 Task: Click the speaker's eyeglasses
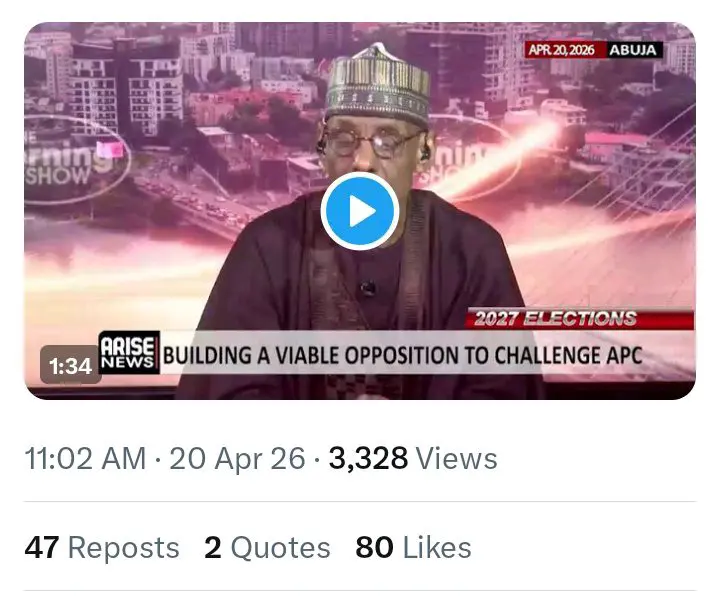point(373,142)
